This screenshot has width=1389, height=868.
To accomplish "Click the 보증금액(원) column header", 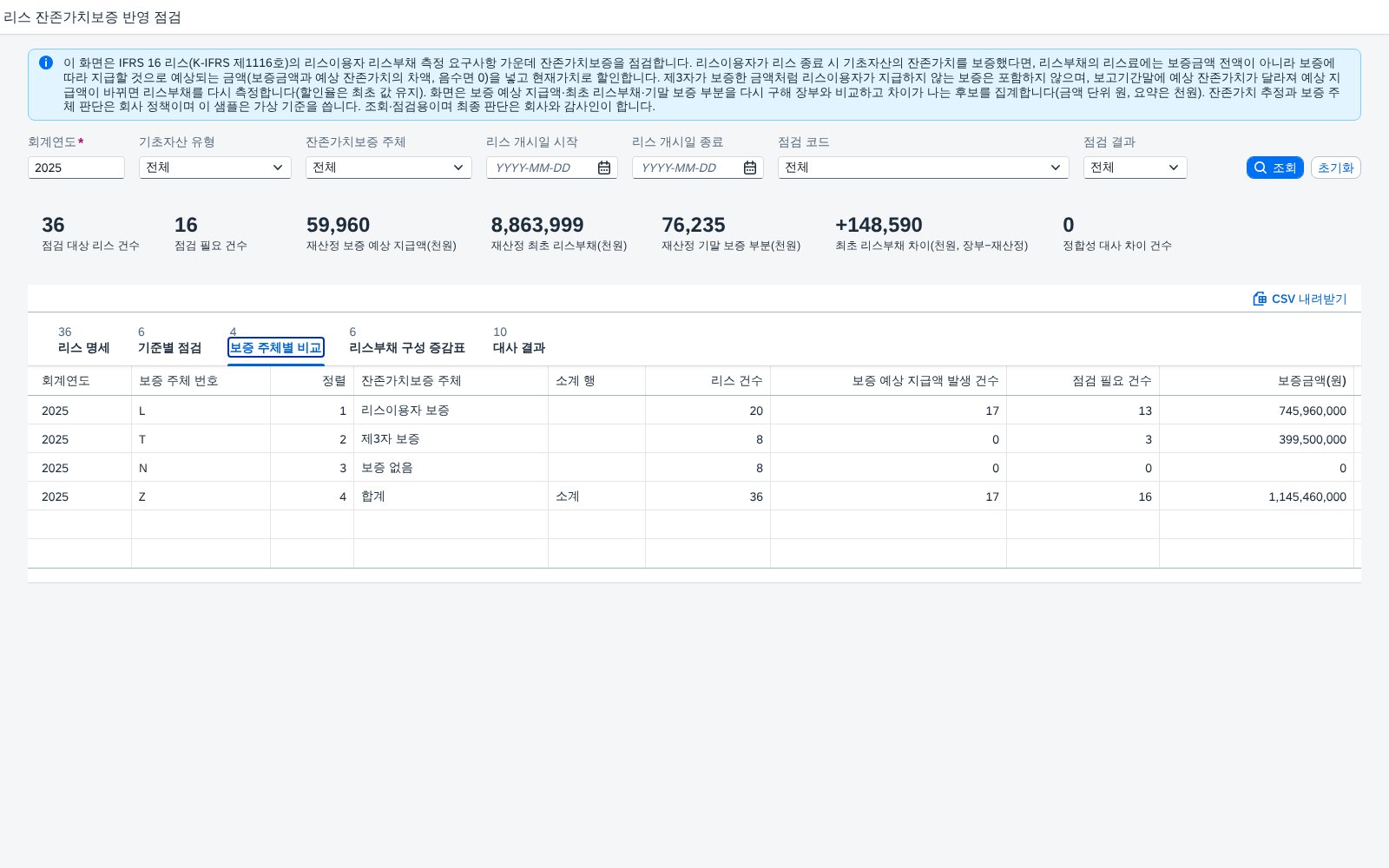I will (x=1257, y=381).
